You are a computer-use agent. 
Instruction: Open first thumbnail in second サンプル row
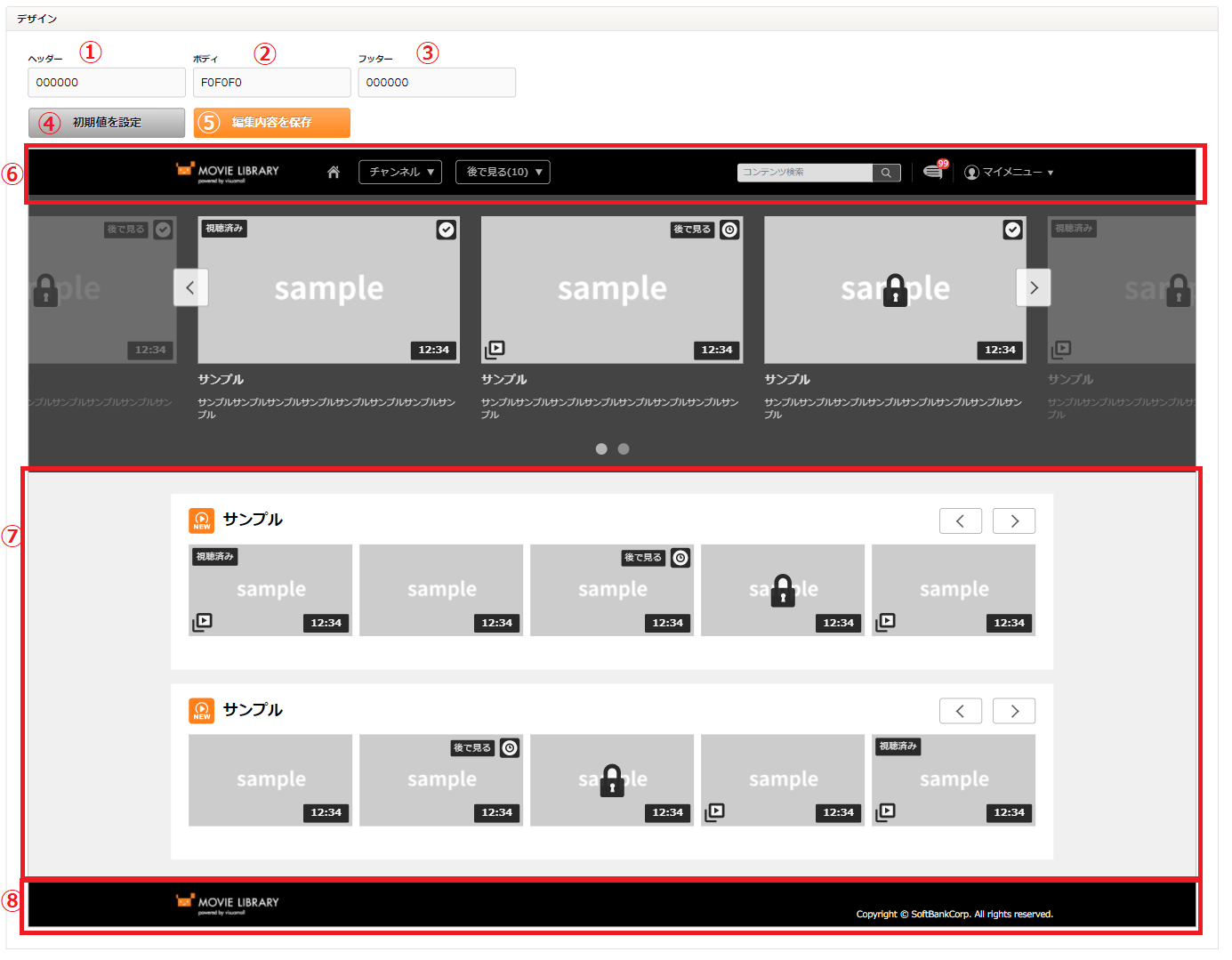(x=270, y=780)
